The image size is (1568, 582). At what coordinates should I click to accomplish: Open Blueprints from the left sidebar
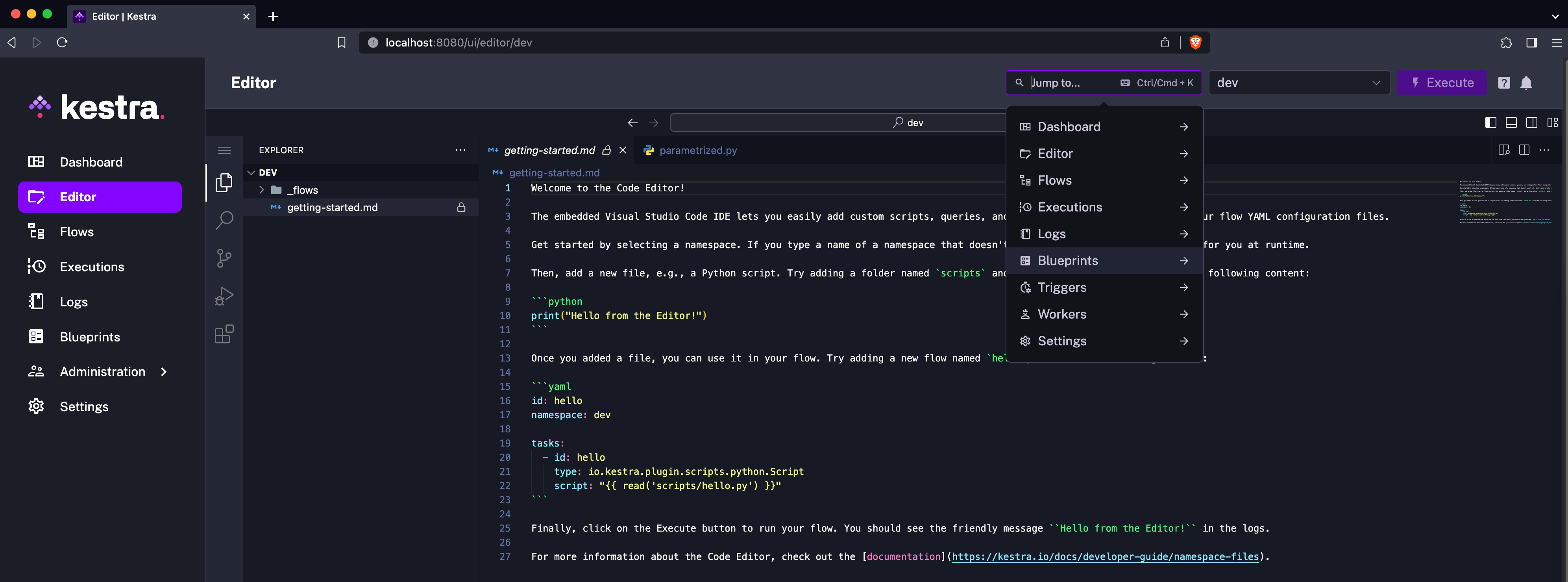100,337
